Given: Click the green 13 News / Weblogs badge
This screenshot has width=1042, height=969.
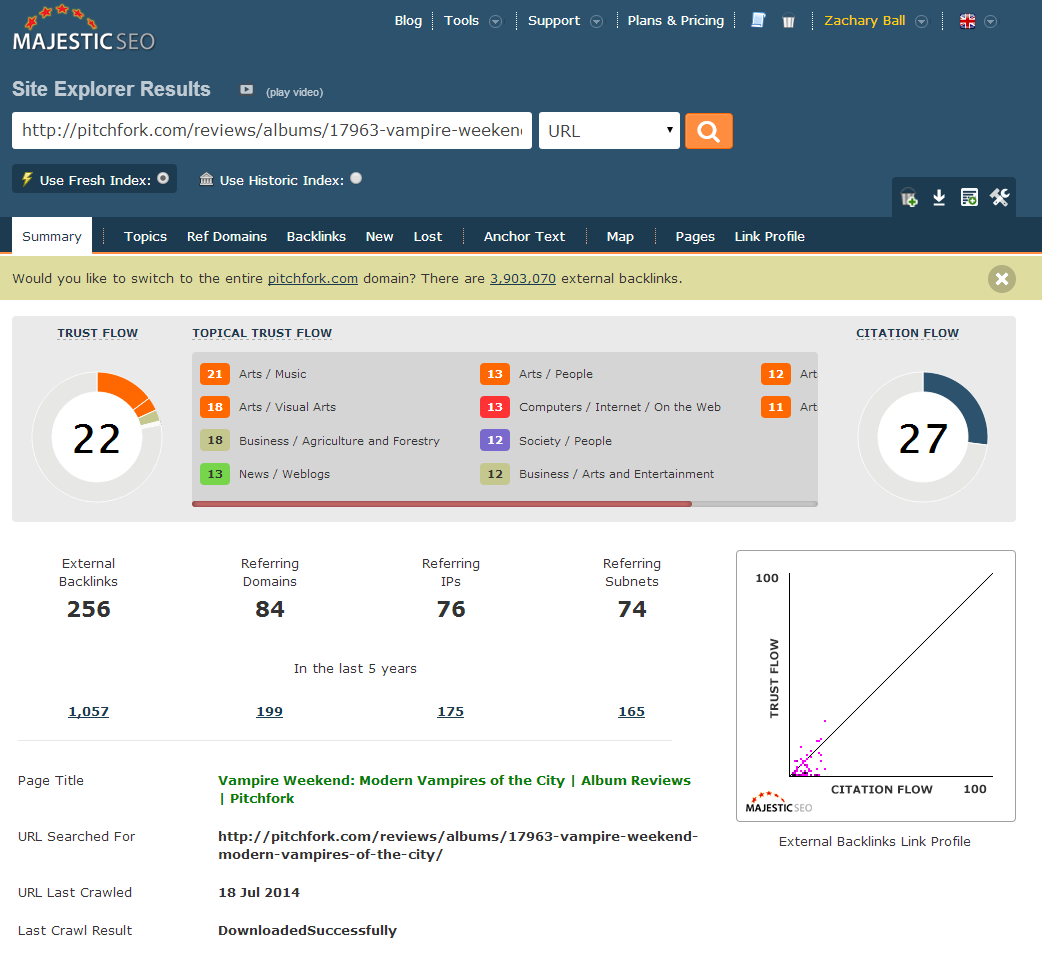Looking at the screenshot, I should (215, 474).
